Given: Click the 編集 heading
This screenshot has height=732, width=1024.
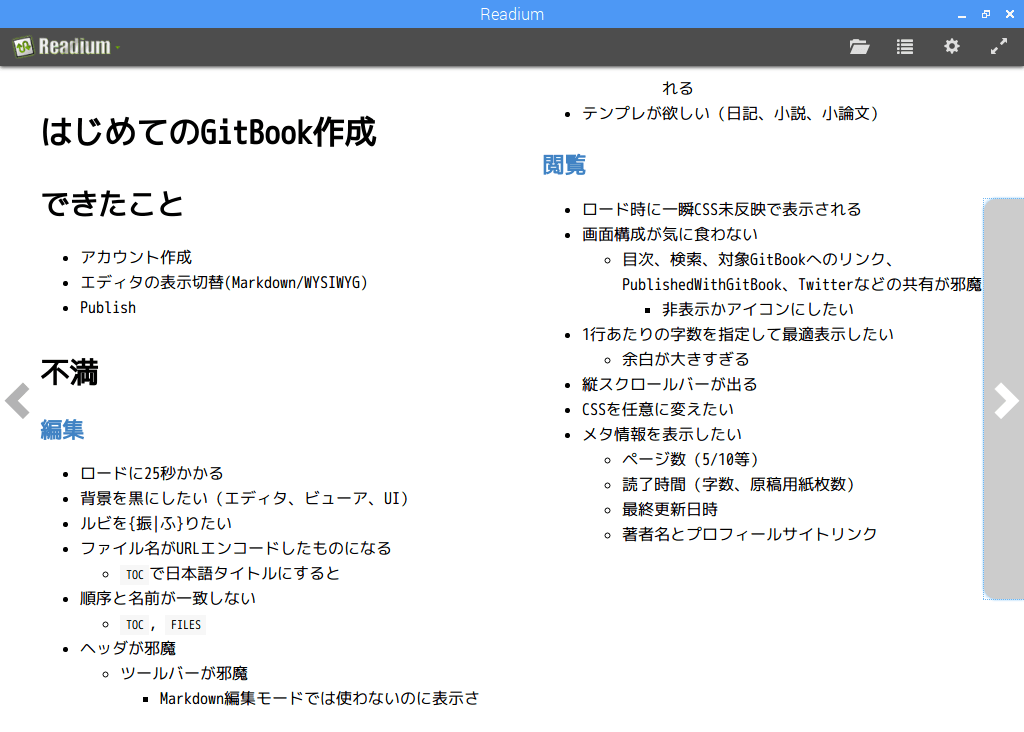Looking at the screenshot, I should pyautogui.click(x=62, y=430).
